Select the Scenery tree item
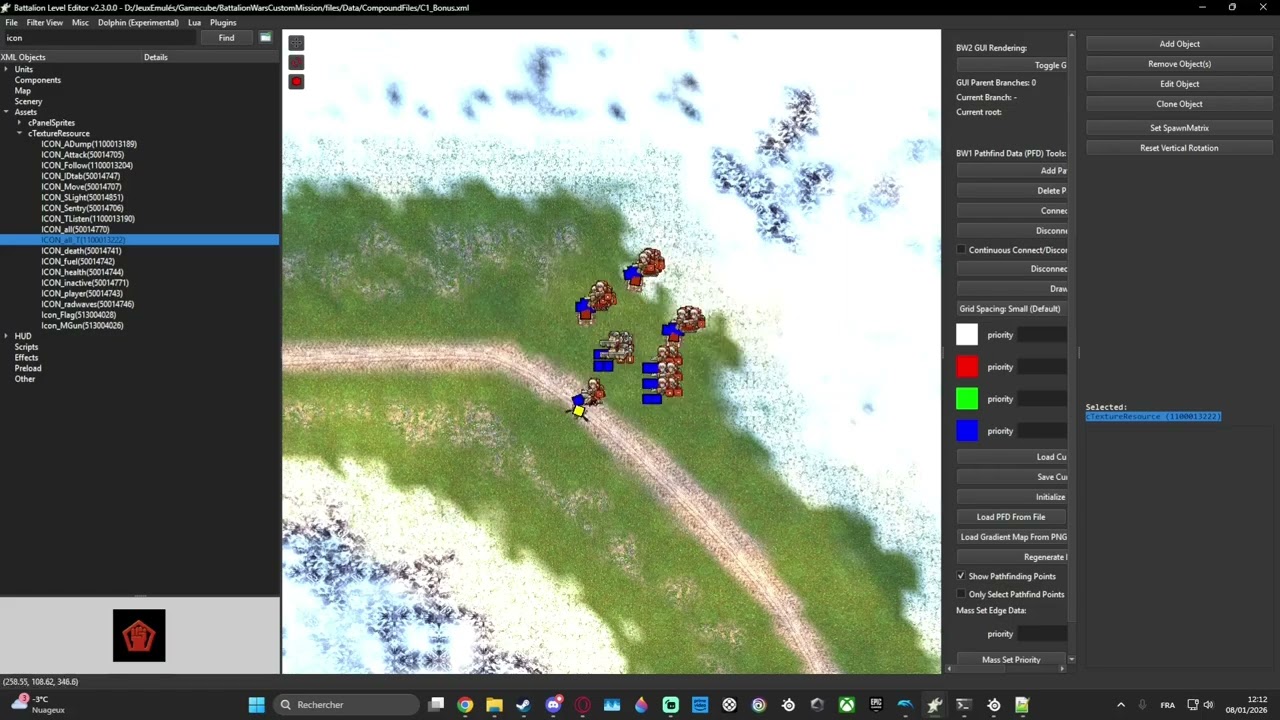1280x720 pixels. tap(28, 101)
